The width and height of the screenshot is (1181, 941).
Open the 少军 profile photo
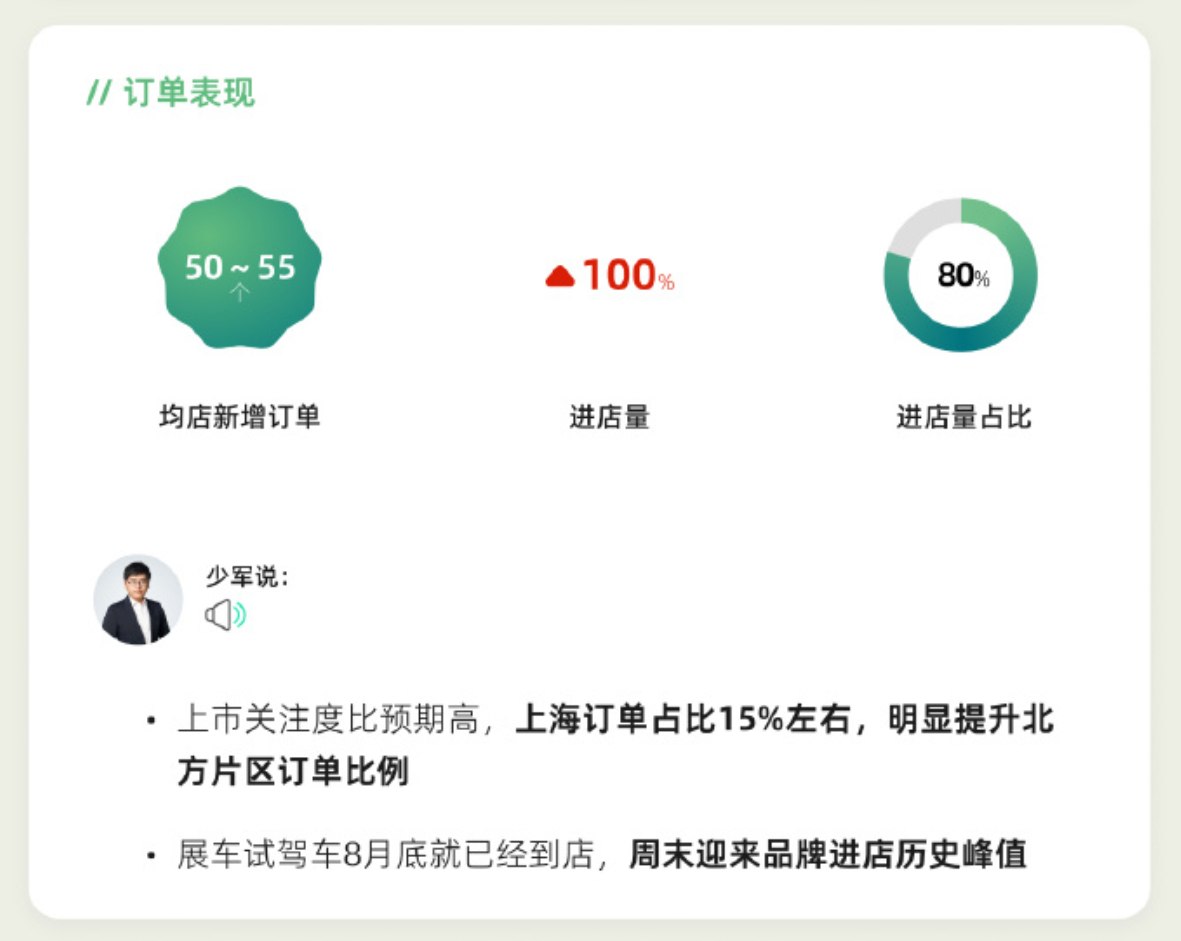138,600
